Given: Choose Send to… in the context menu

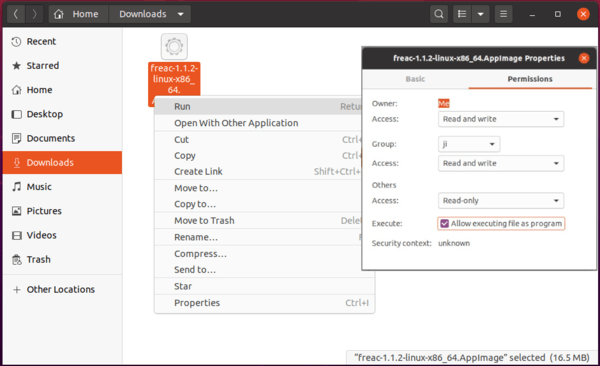Looking at the screenshot, I should 258,270.
